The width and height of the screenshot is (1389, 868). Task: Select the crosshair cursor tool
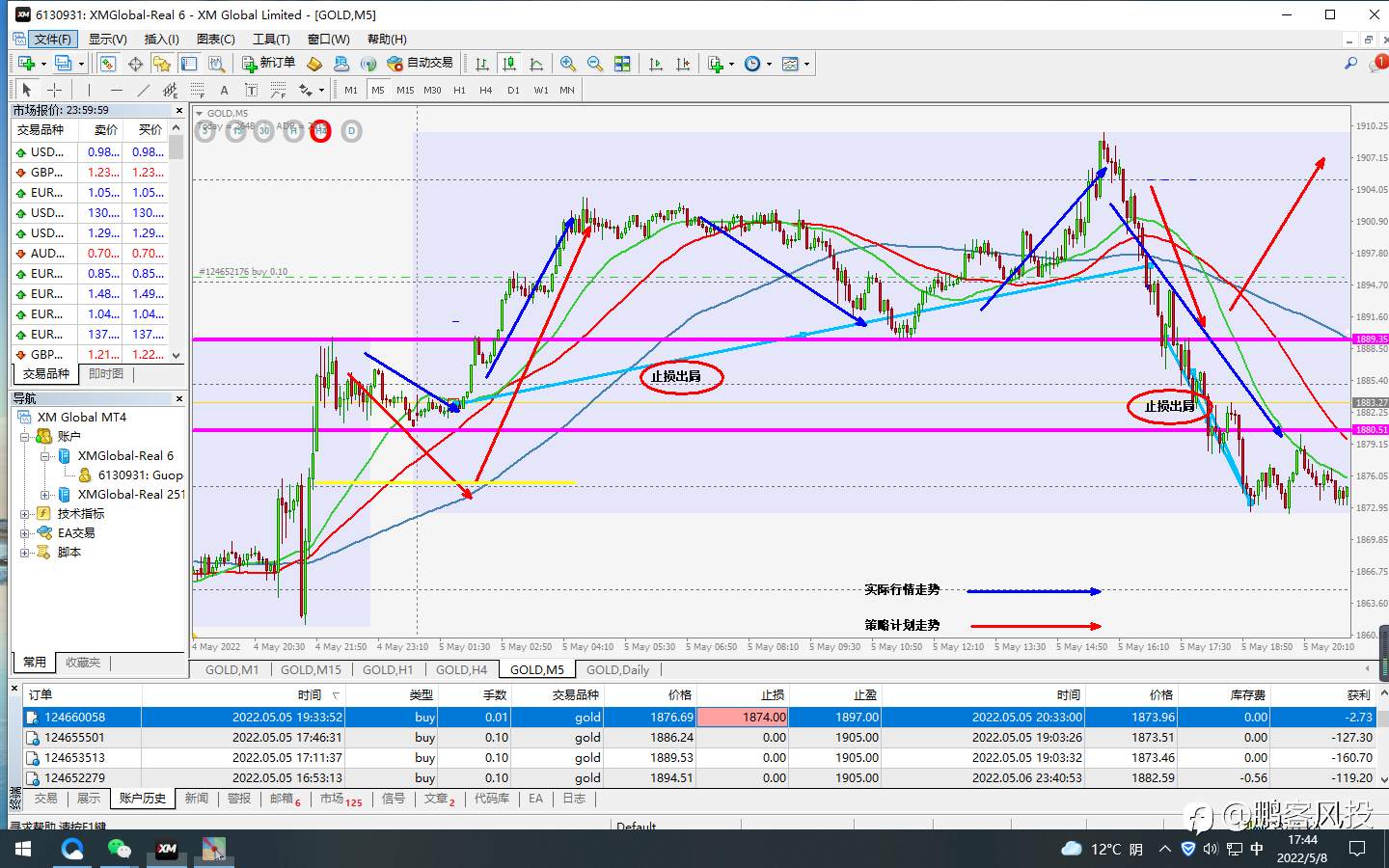click(x=55, y=90)
